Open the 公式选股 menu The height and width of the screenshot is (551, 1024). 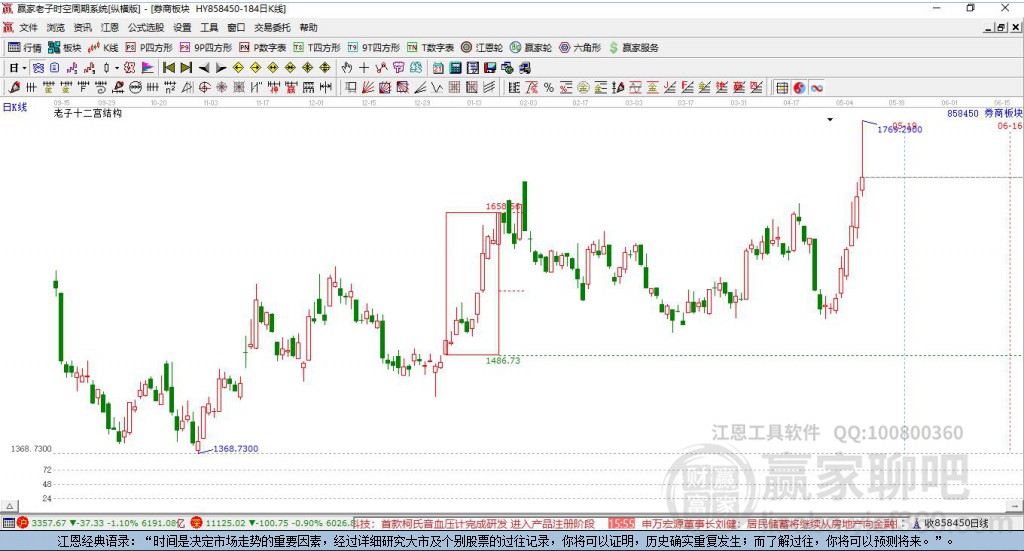[146, 27]
